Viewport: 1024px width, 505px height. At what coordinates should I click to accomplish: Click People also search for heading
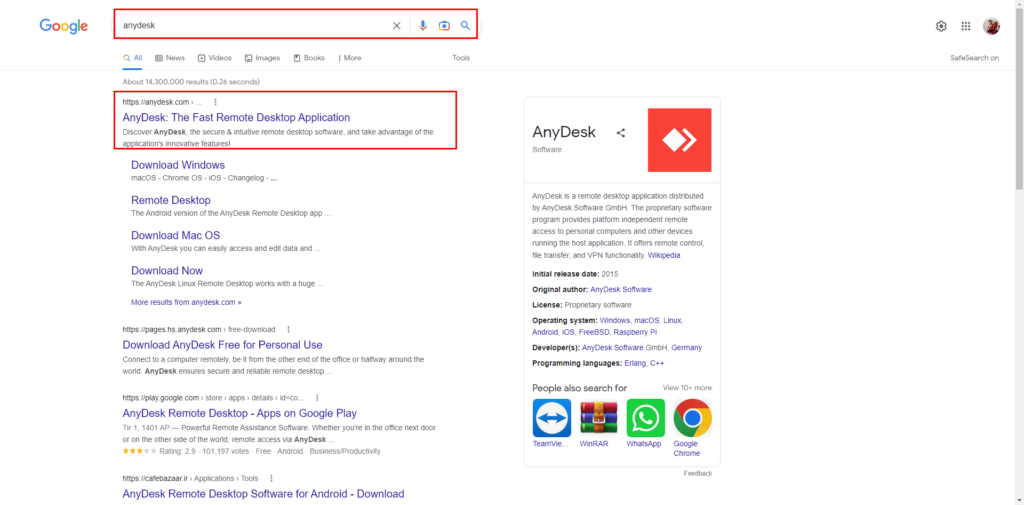[579, 387]
